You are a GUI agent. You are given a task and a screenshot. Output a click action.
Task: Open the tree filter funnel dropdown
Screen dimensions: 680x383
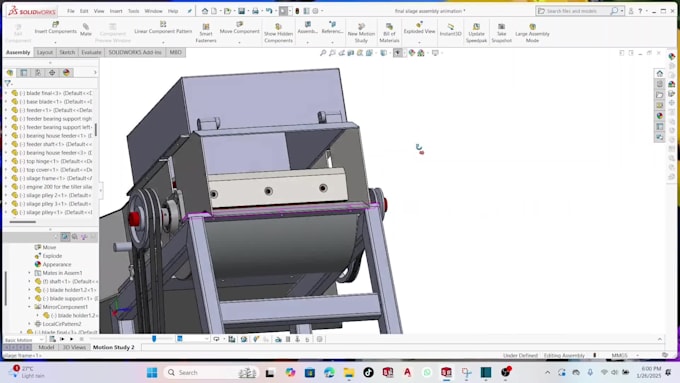point(8,83)
